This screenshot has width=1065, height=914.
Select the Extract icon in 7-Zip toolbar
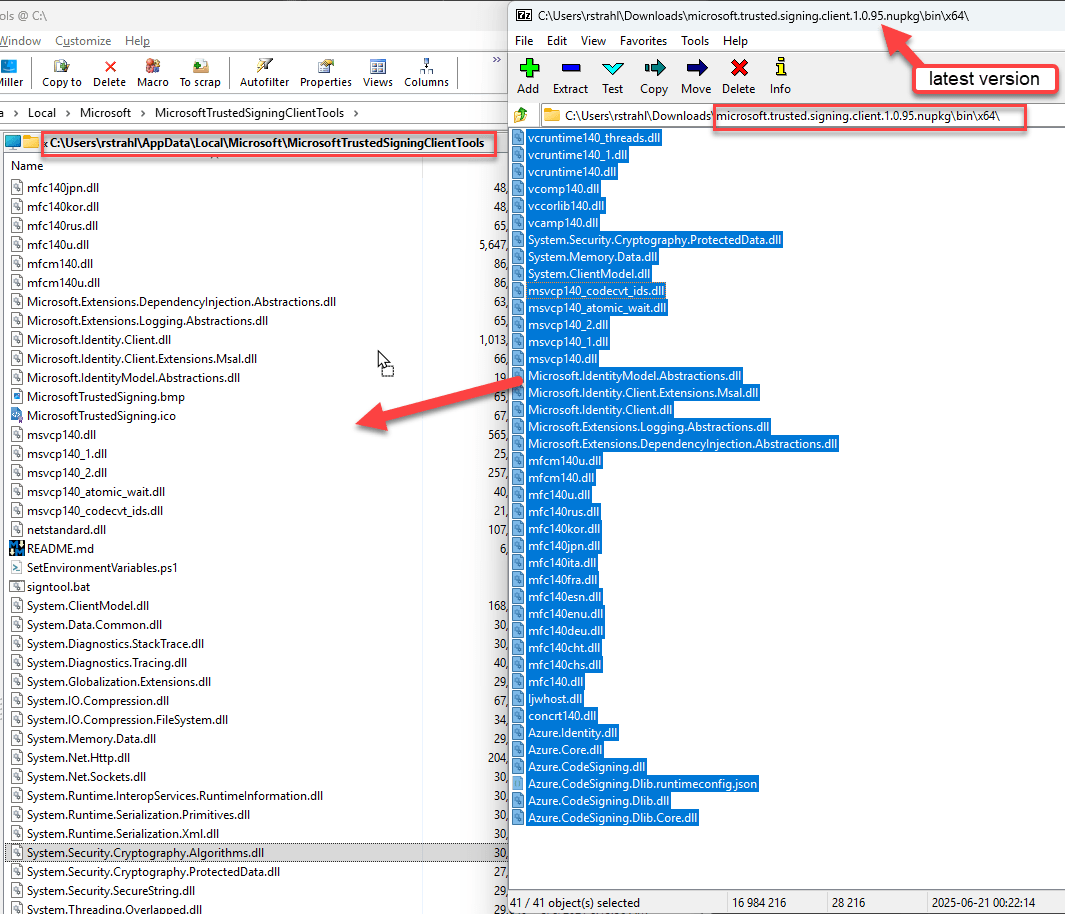[x=570, y=72]
